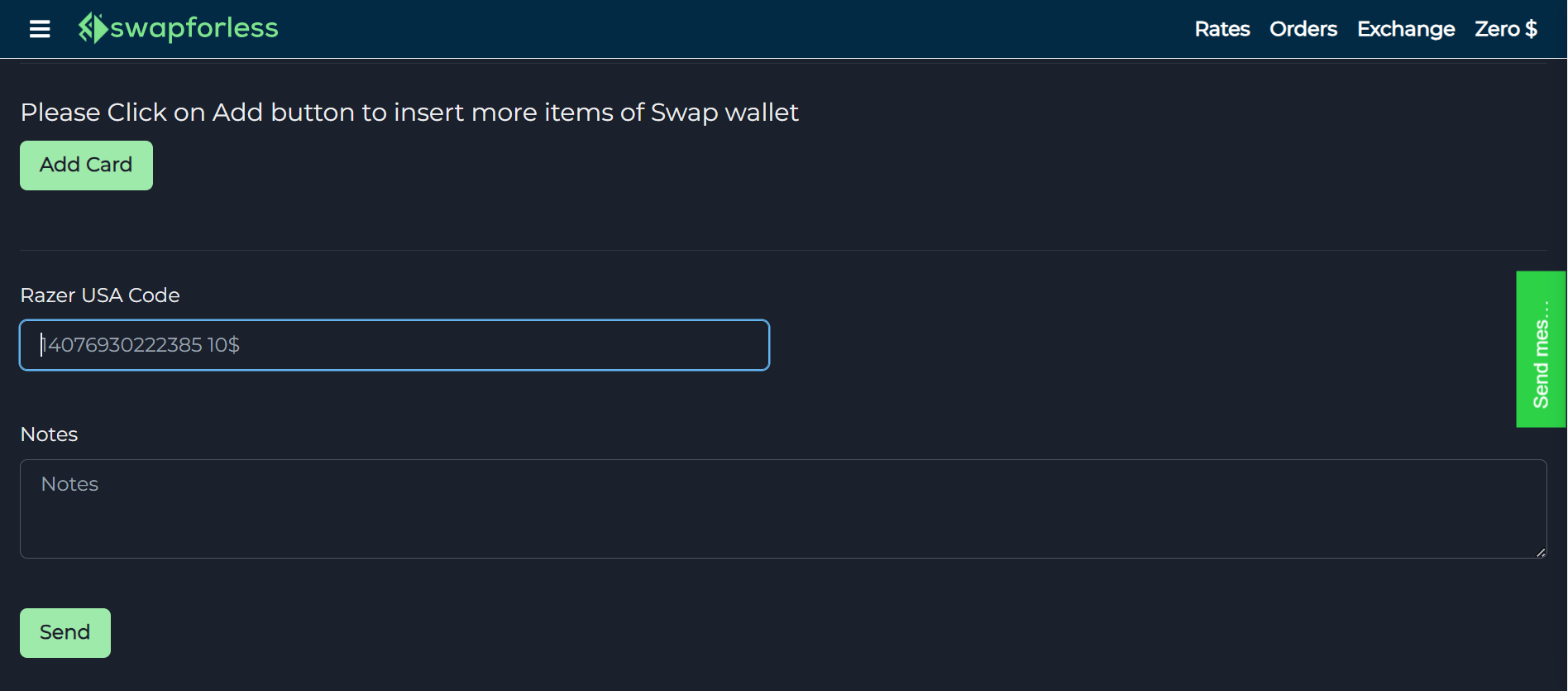Click the Razer USA Code label
1568x691 pixels.
click(99, 295)
